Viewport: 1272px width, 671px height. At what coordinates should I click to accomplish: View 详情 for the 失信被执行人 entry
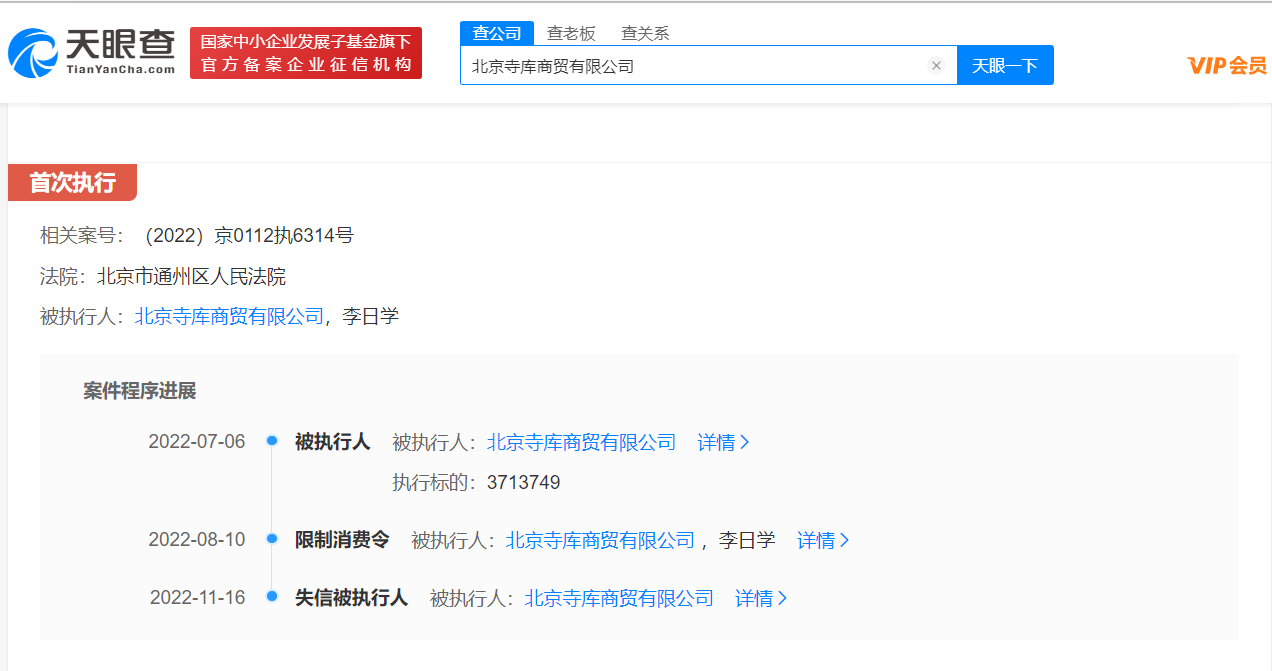tap(761, 598)
